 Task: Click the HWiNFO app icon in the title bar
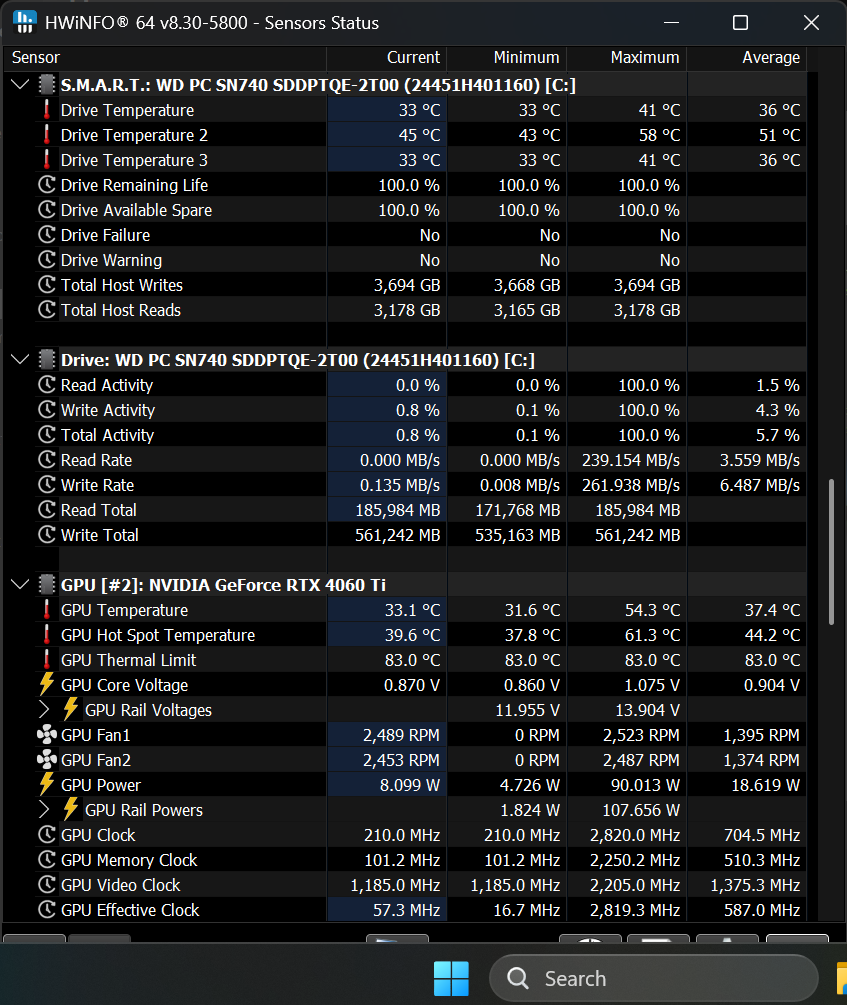click(x=24, y=22)
